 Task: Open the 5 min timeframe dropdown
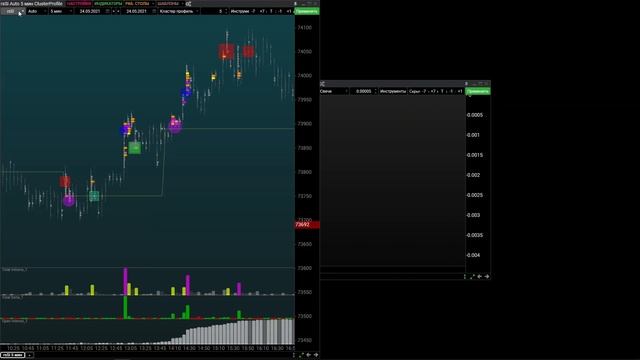60,11
